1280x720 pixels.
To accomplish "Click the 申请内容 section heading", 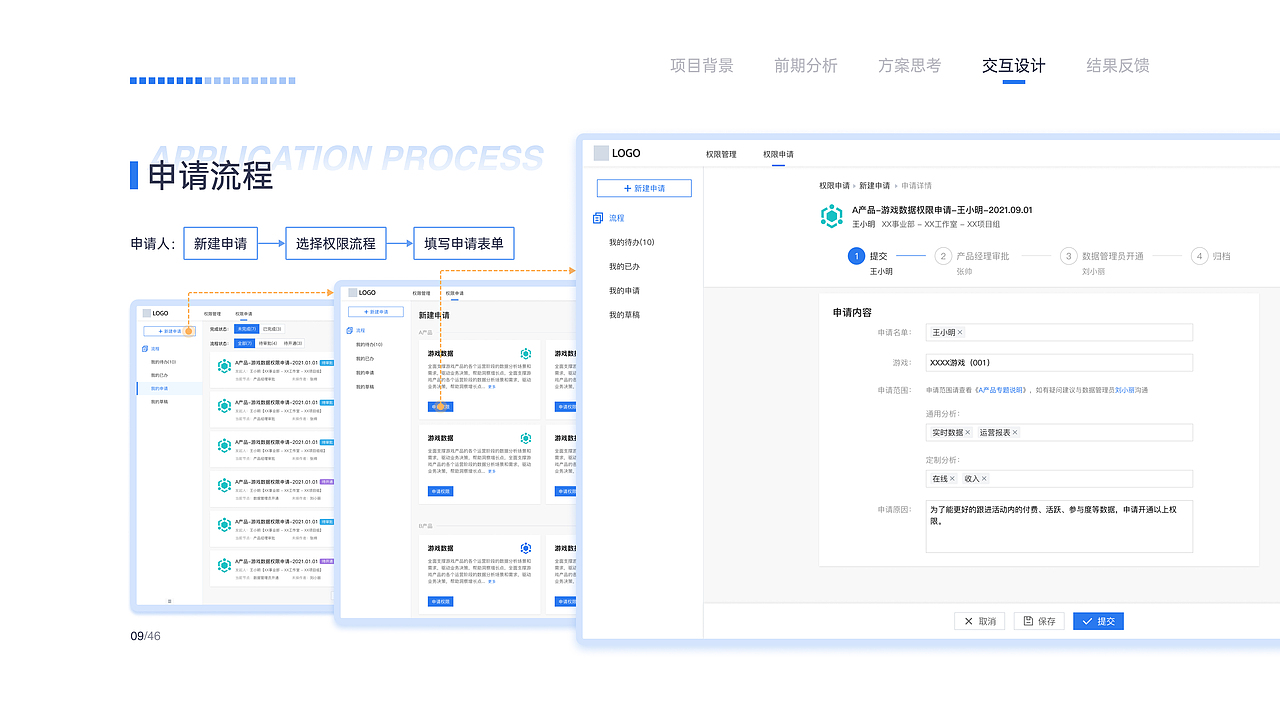I will pos(852,313).
